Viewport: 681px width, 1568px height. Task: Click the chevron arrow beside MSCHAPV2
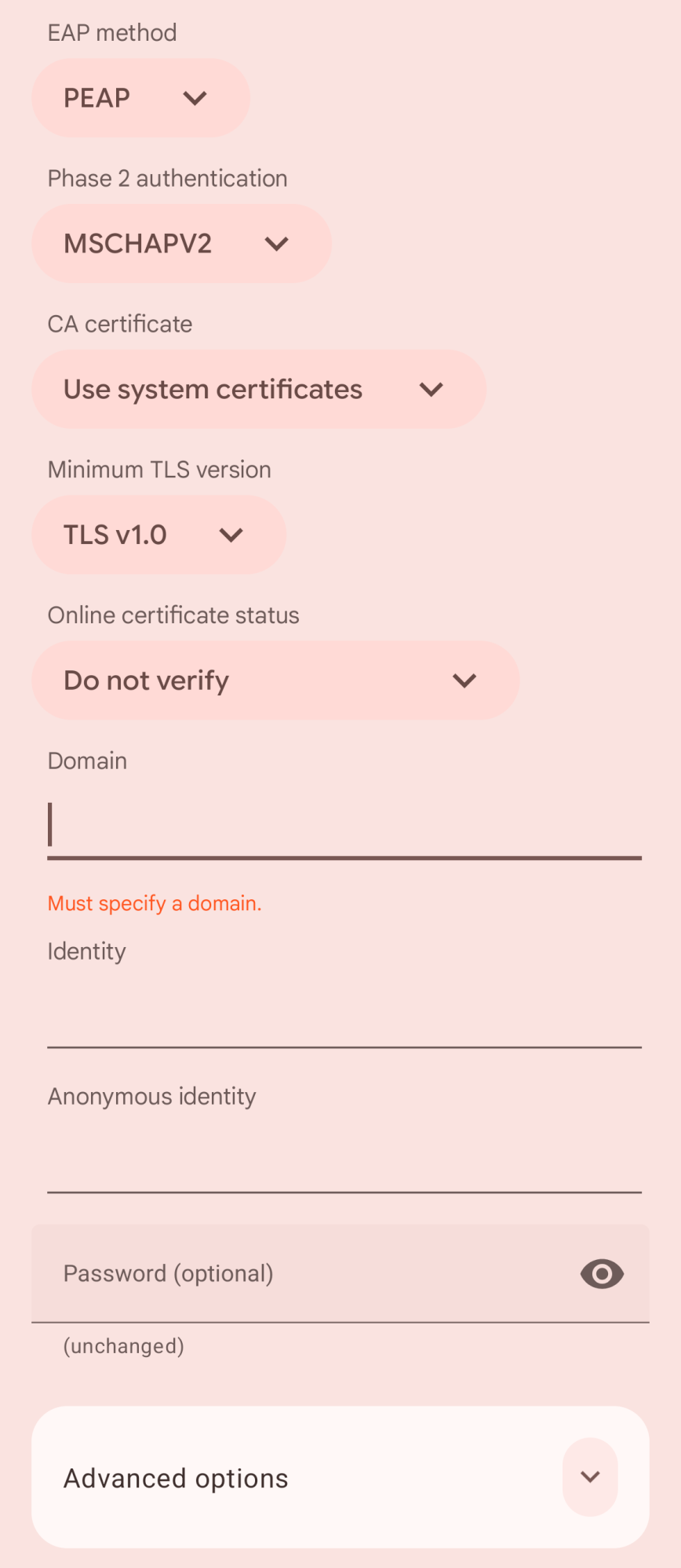pyautogui.click(x=277, y=244)
